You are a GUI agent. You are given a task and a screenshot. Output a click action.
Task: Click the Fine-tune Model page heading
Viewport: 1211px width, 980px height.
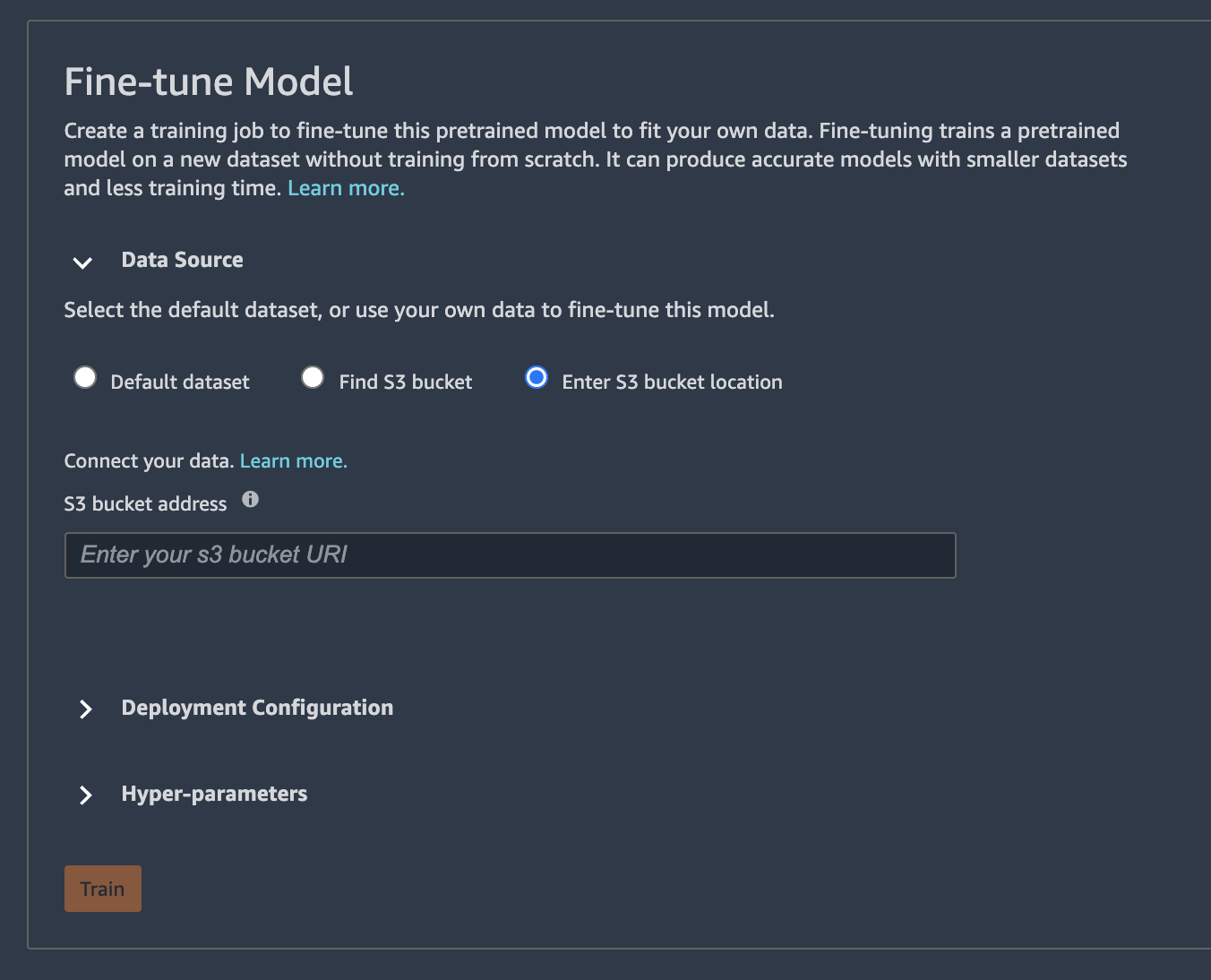pos(209,82)
